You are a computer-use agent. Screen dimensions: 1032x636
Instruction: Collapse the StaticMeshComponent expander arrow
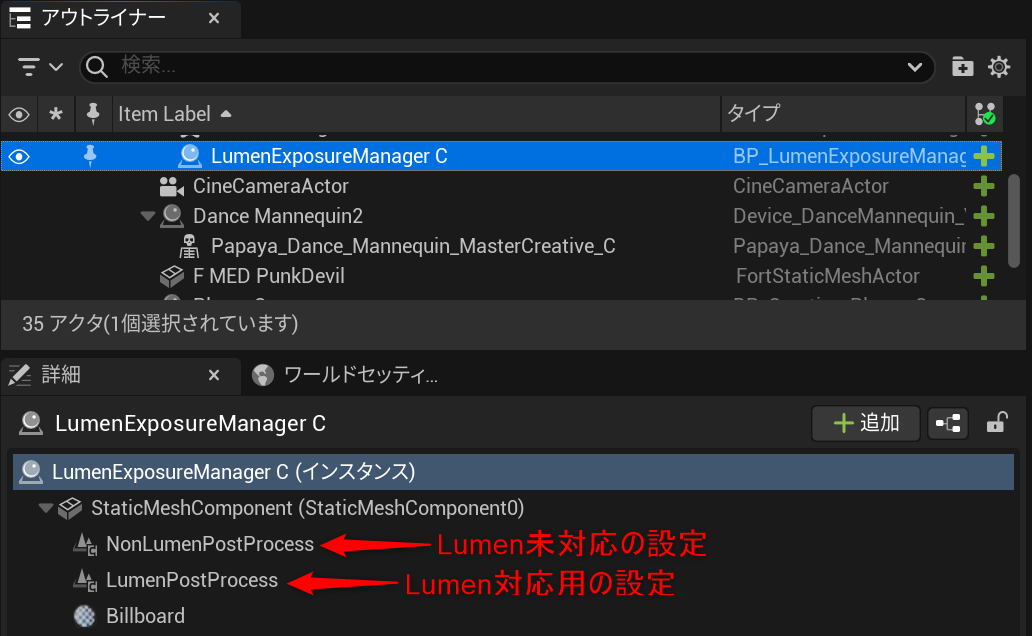[45, 508]
